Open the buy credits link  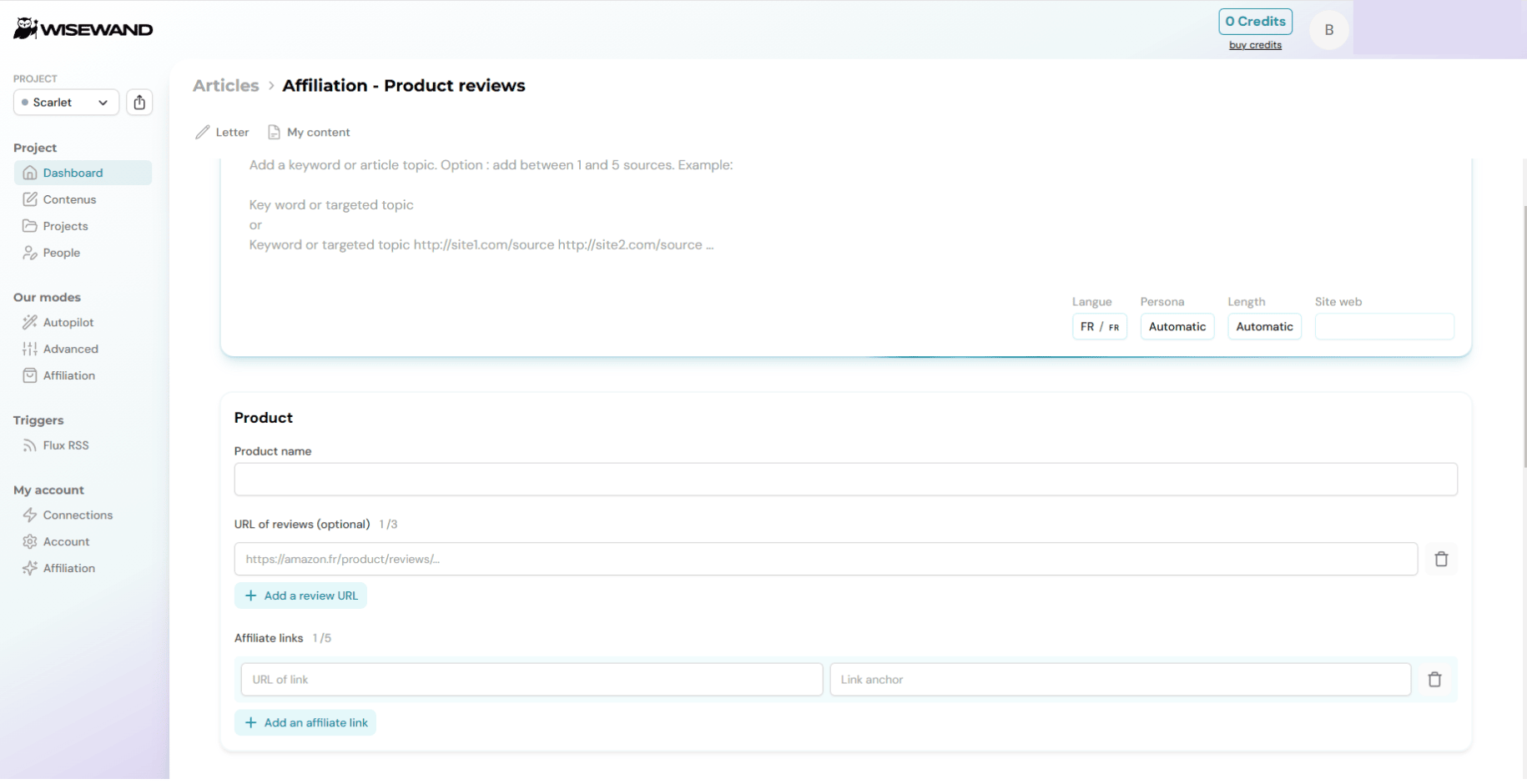click(1255, 45)
